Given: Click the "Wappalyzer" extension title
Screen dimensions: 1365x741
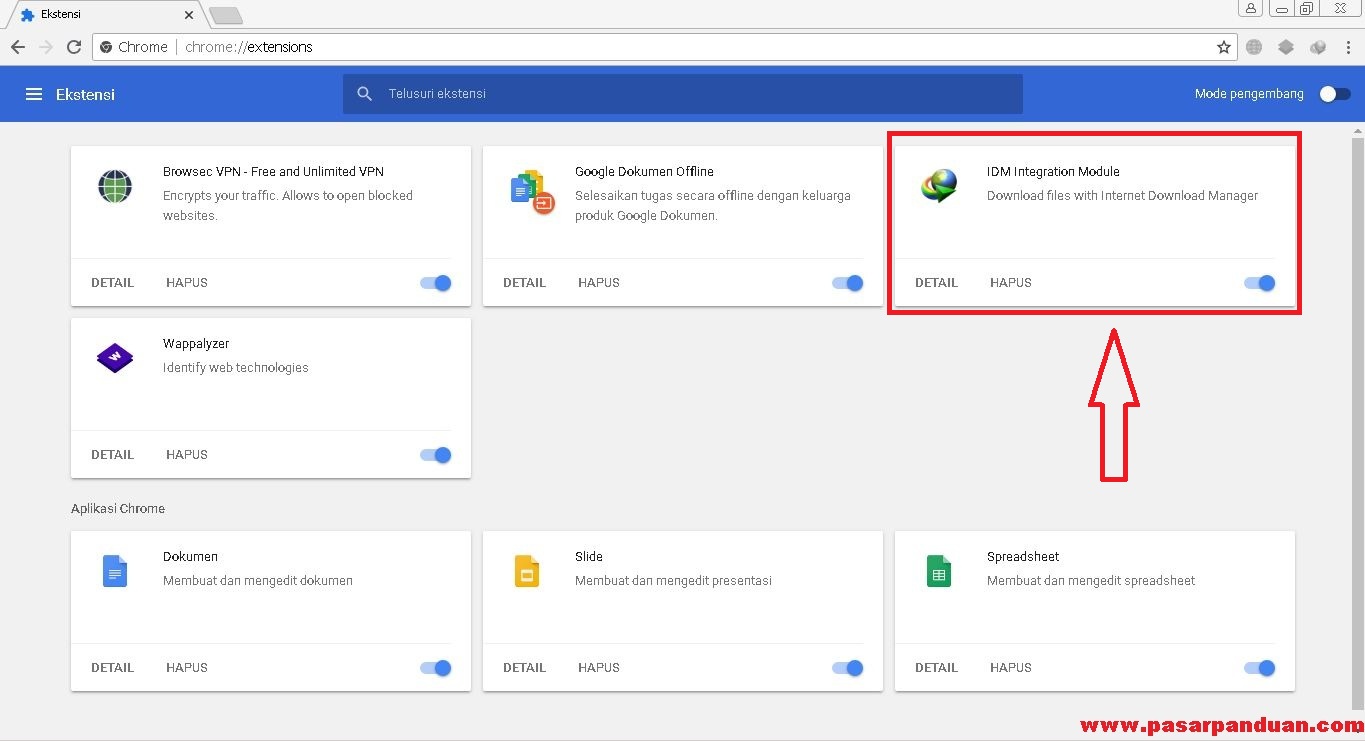Looking at the screenshot, I should (x=196, y=344).
